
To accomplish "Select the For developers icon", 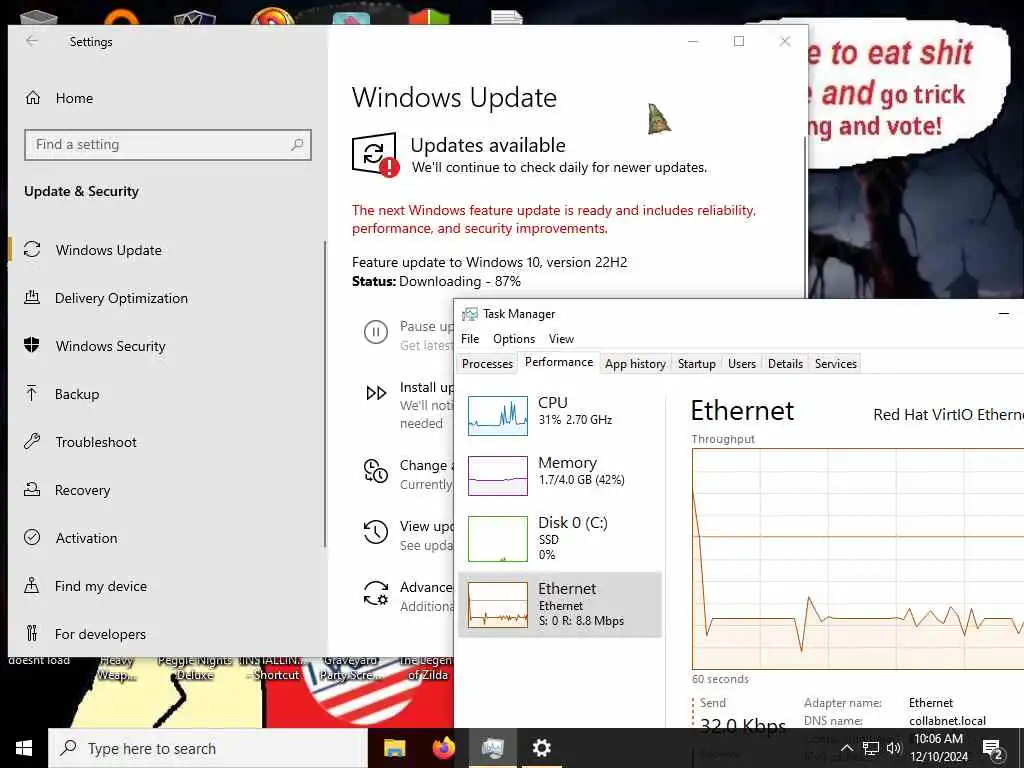I will coord(31,633).
